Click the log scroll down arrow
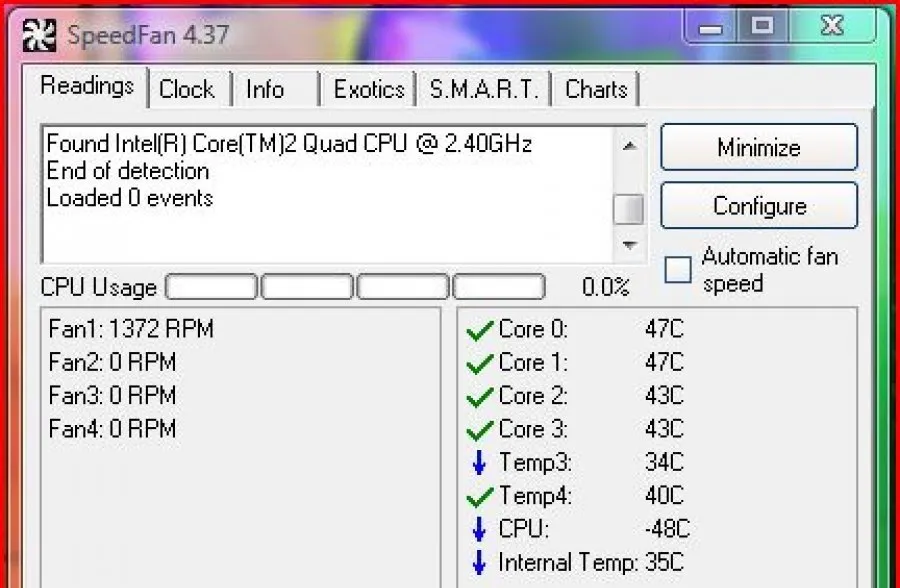This screenshot has width=900, height=588. coord(629,245)
